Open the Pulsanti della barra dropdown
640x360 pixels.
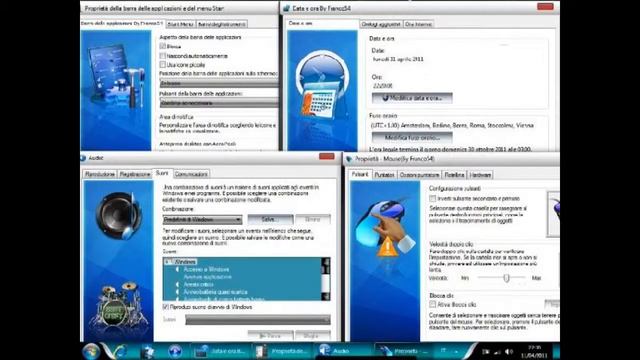coord(219,103)
